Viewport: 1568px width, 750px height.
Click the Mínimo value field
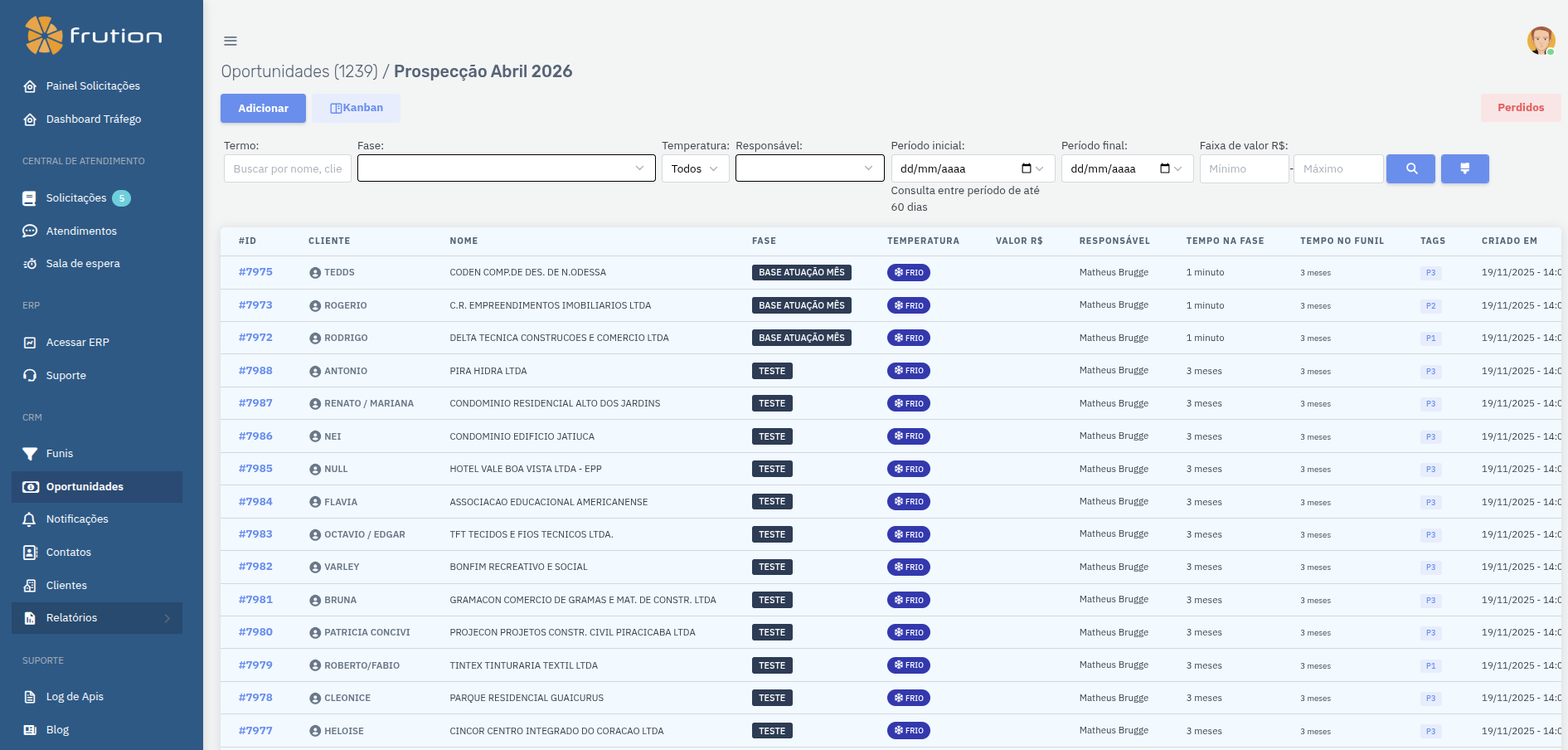pyautogui.click(x=1243, y=168)
